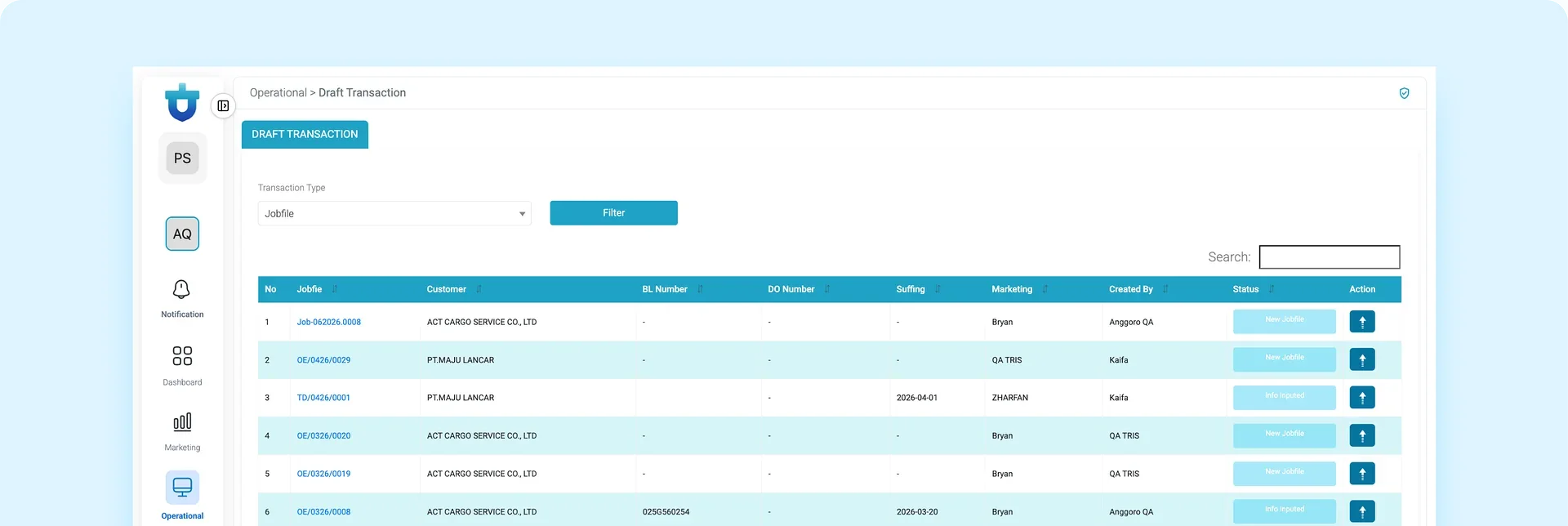Open the Notification bell icon
The image size is (1568, 526).
coord(181,289)
